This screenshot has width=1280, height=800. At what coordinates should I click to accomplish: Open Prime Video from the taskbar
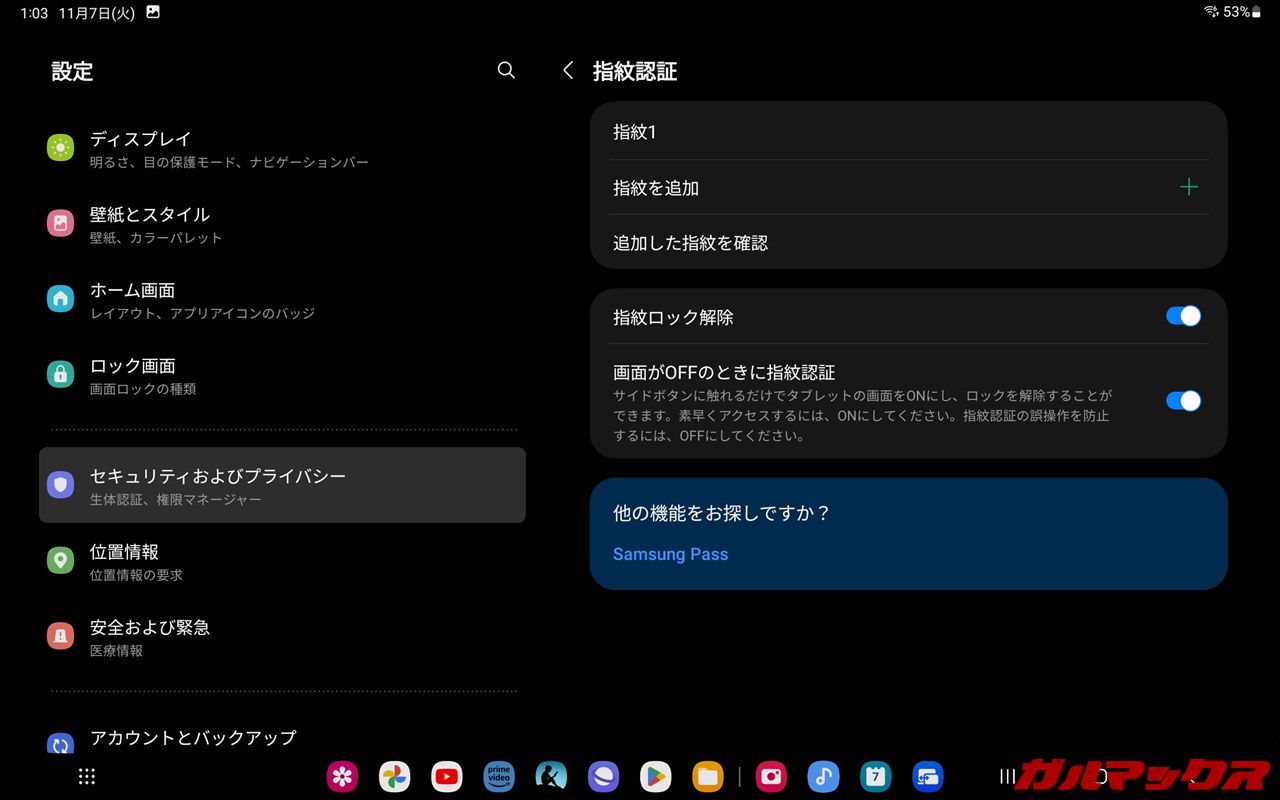tap(498, 776)
